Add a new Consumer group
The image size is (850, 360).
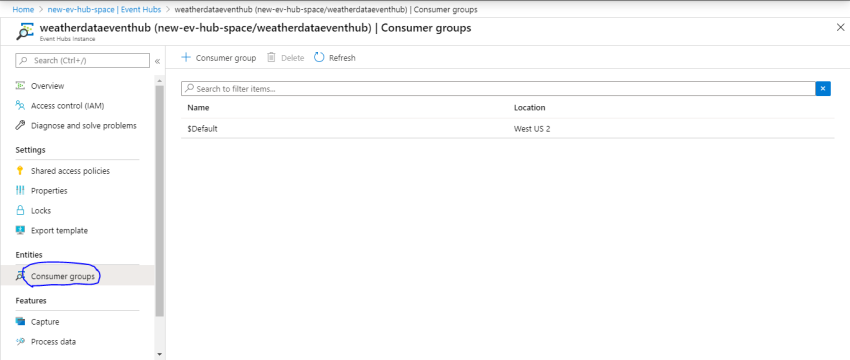[x=218, y=57]
